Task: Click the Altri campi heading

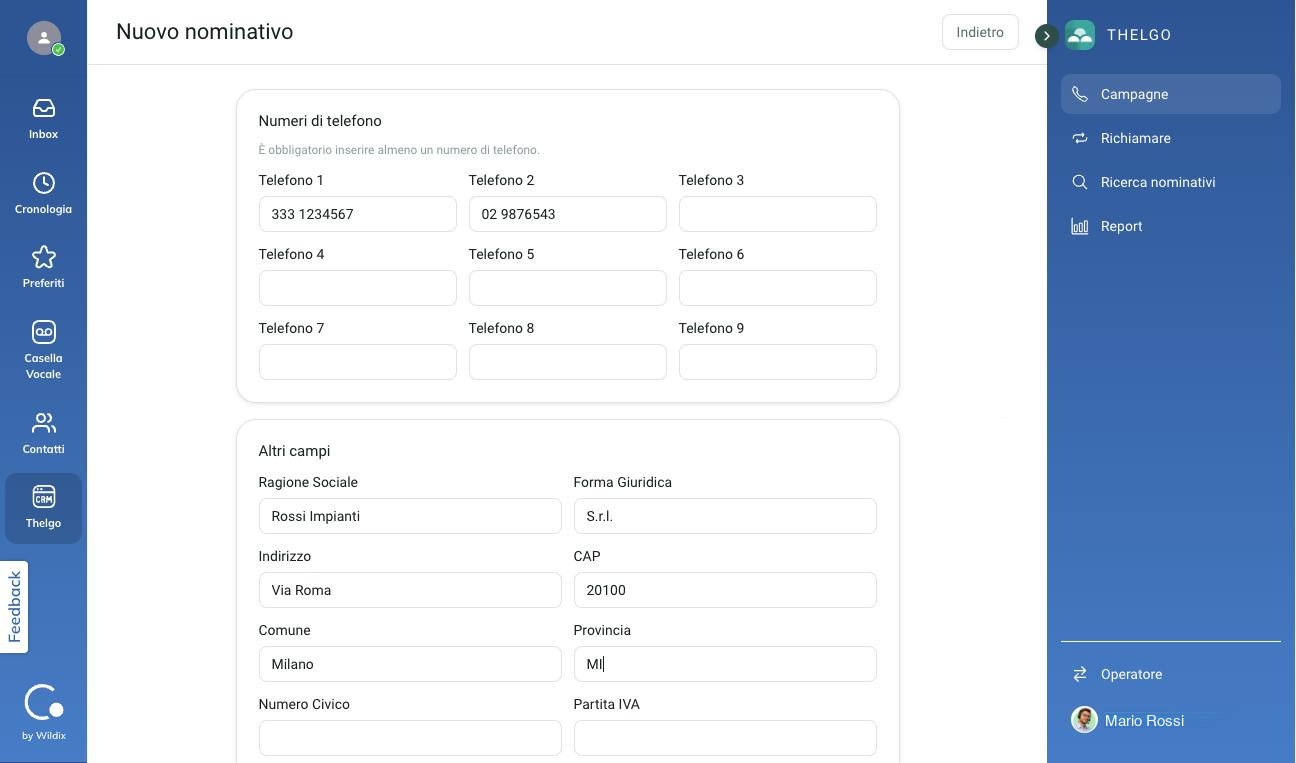Action: [x=294, y=451]
